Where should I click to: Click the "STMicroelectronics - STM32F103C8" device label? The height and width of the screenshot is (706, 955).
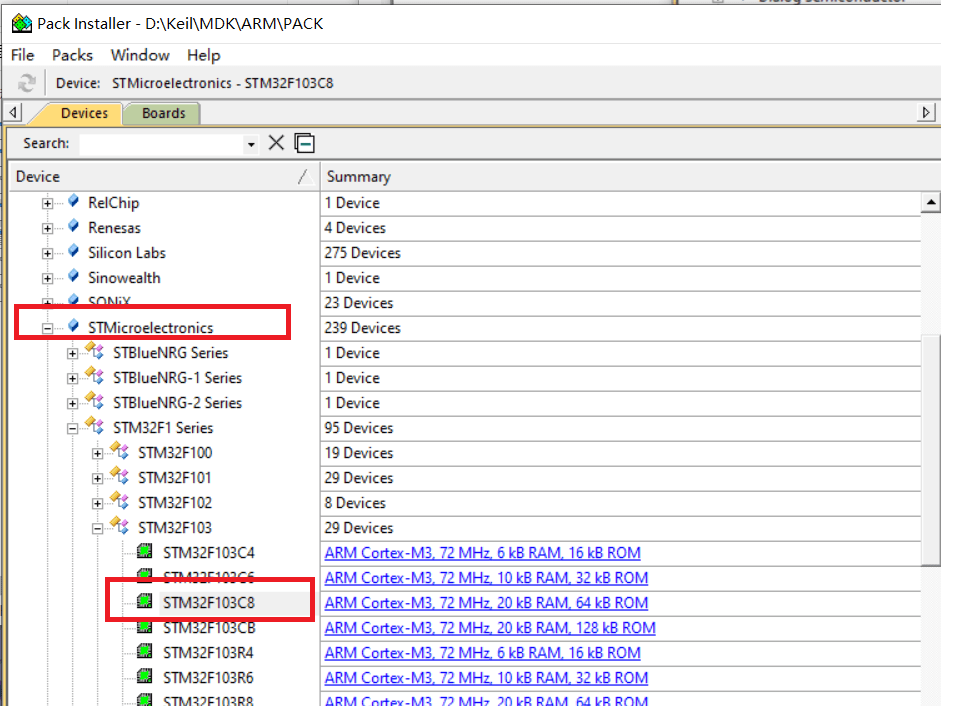[x=222, y=83]
